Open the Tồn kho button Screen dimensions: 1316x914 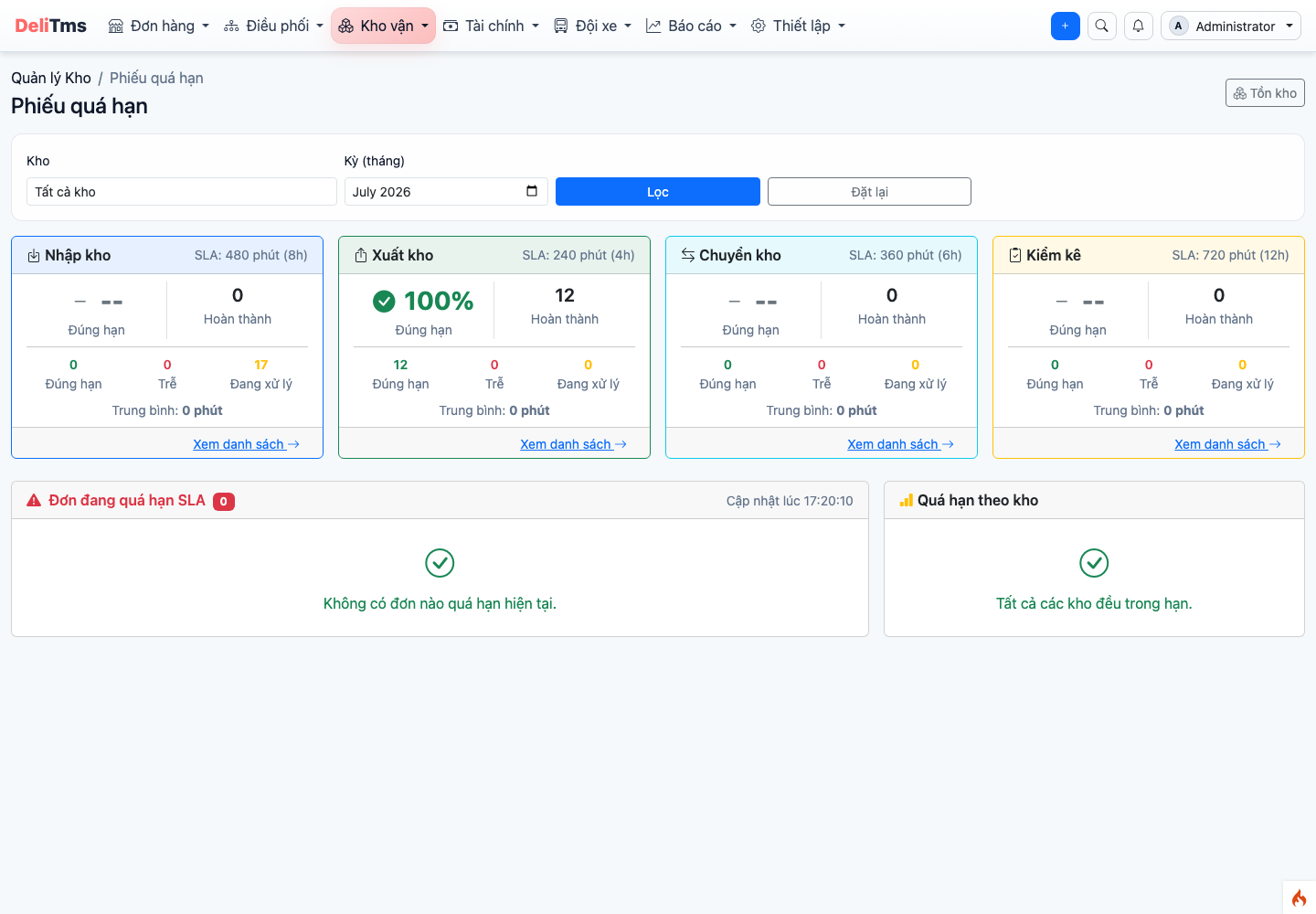1265,93
